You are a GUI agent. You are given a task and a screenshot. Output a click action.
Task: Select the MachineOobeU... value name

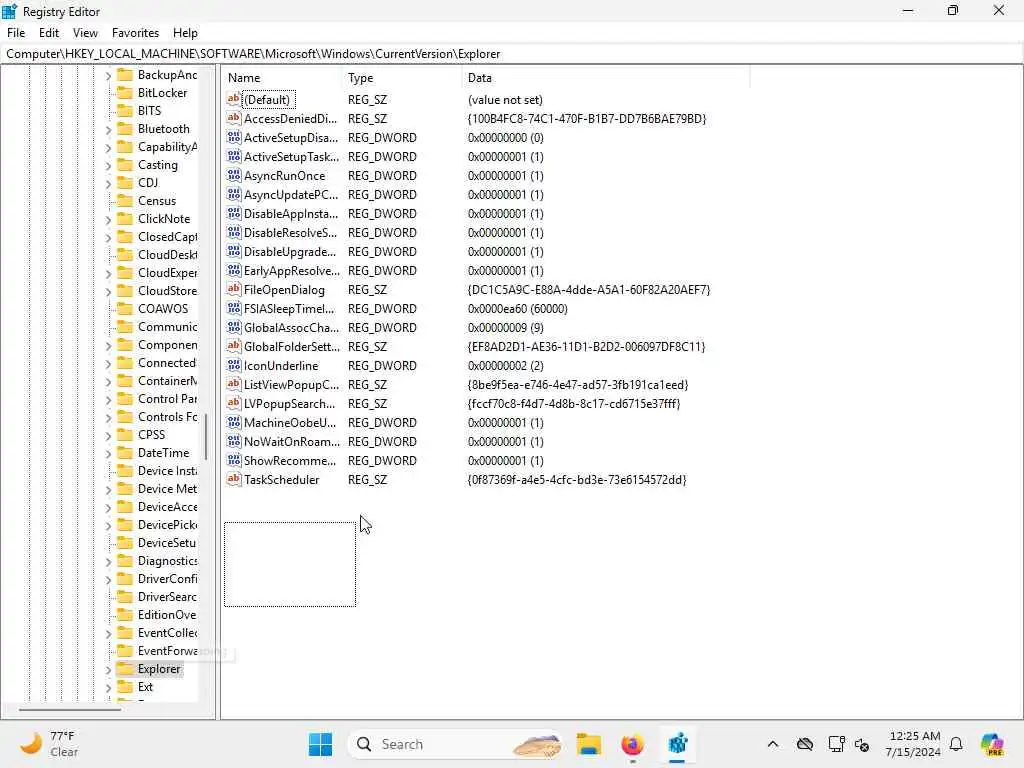[x=290, y=423]
